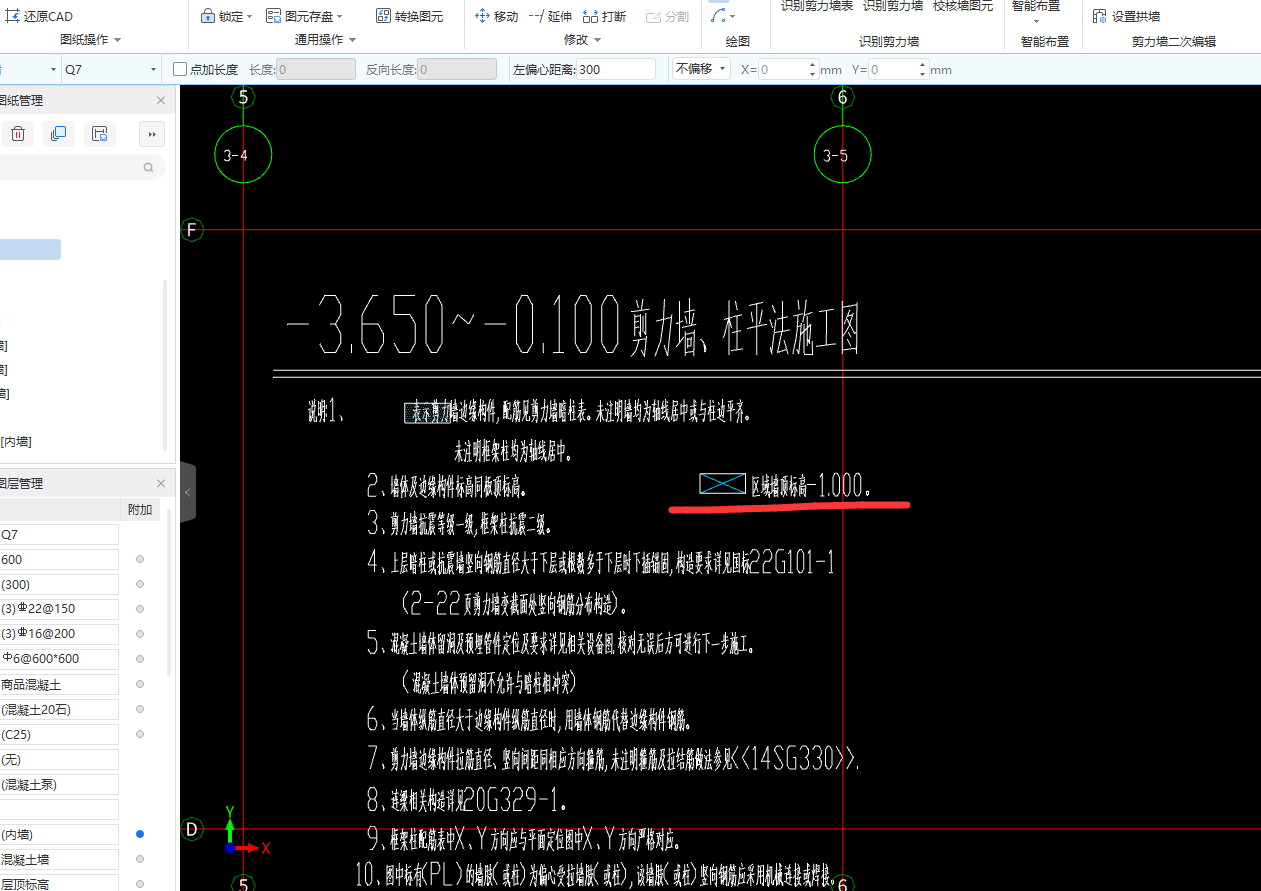Screen dimensions: 1261x891
Task: Click the Y offset value field
Action: (x=892, y=69)
